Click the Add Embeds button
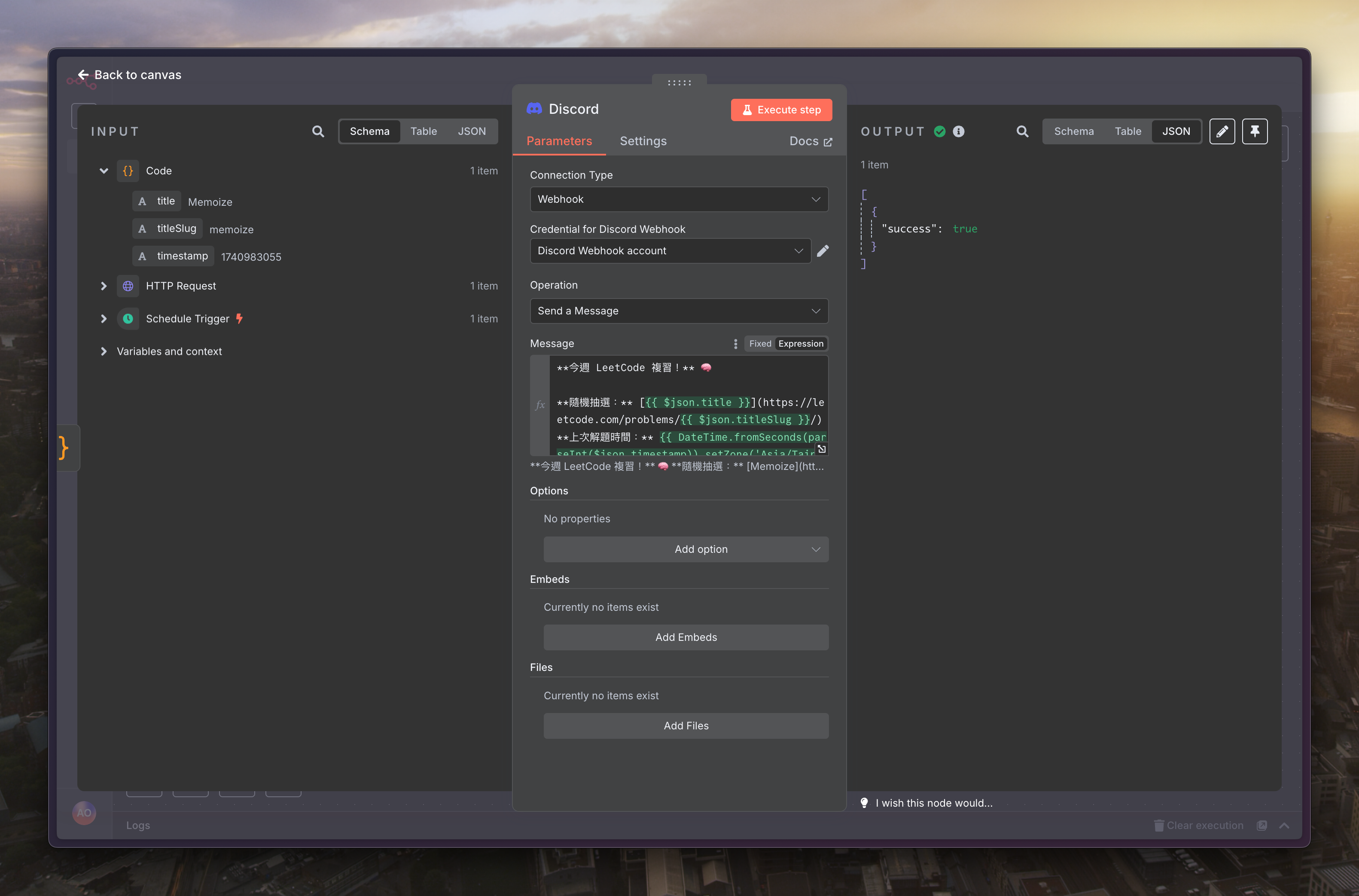This screenshot has height=896, width=1359. click(x=686, y=637)
